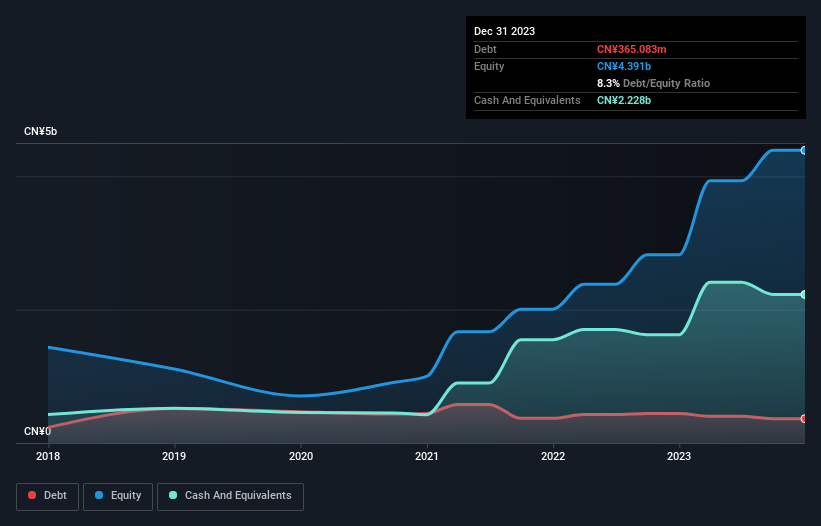Screen dimensions: 821x526
Task: Select the Debt endpoint marker at Dec 2023
Action: coord(804,419)
